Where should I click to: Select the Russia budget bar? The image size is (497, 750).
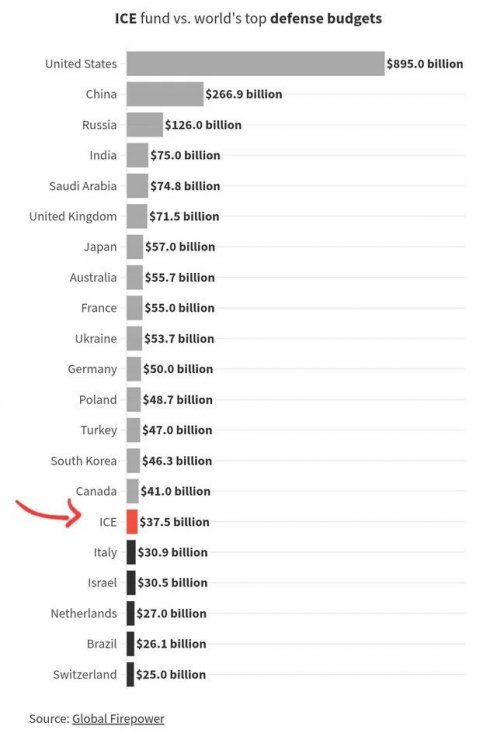click(x=145, y=125)
